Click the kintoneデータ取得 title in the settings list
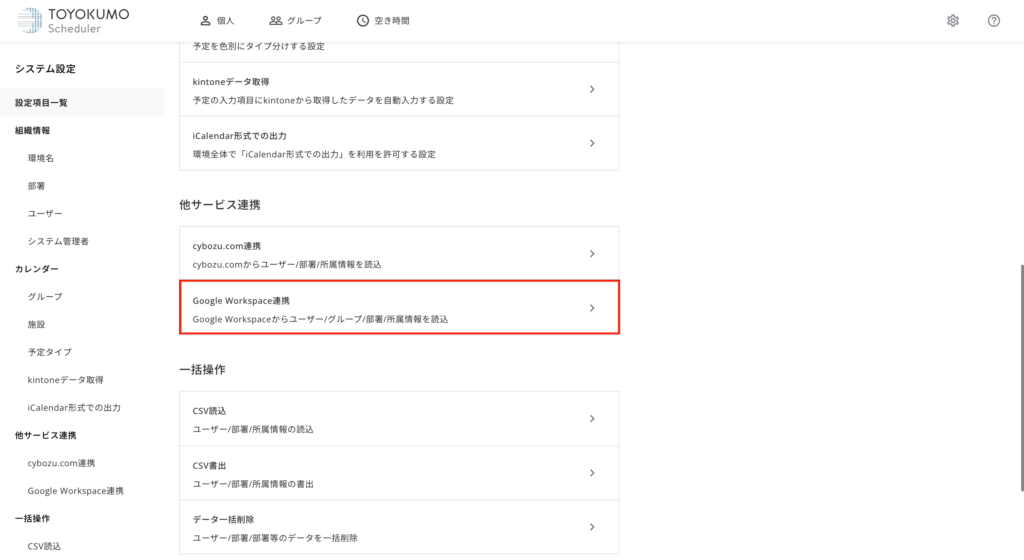Image resolution: width=1024 pixels, height=560 pixels. (x=231, y=82)
